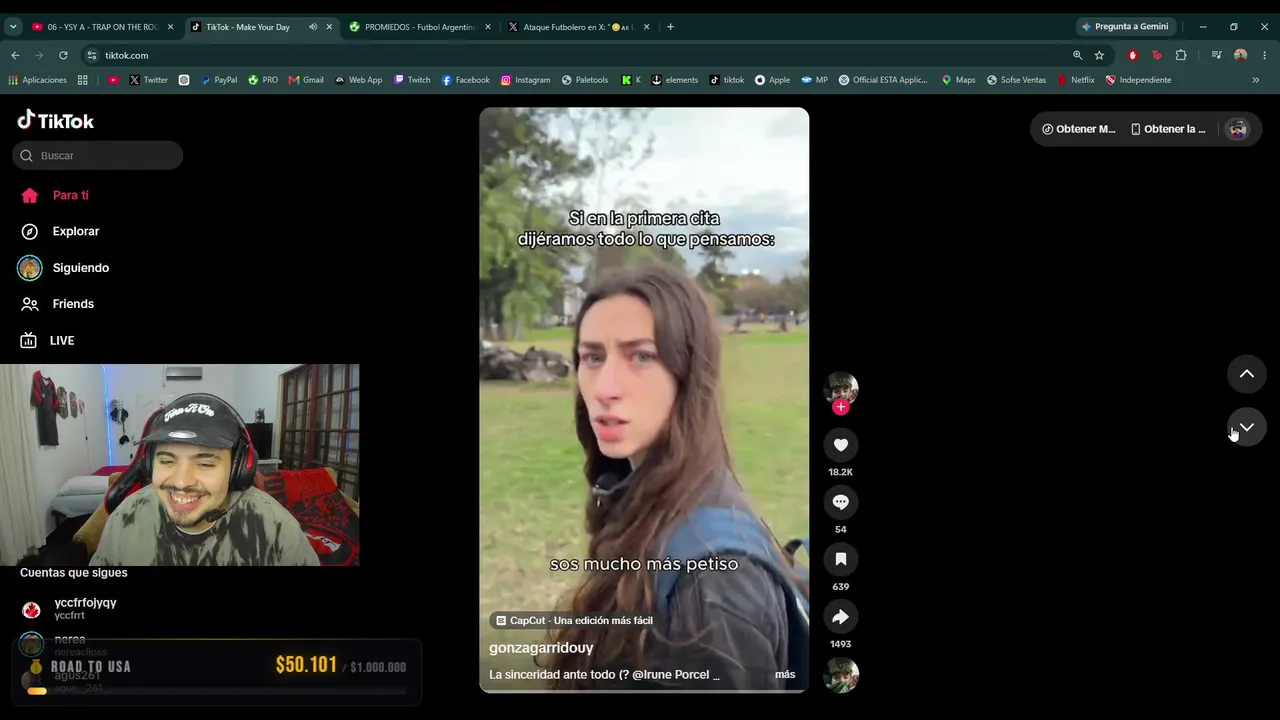Image resolution: width=1280 pixels, height=720 pixels.
Task: Open the Maps bookmark
Action: [958, 80]
